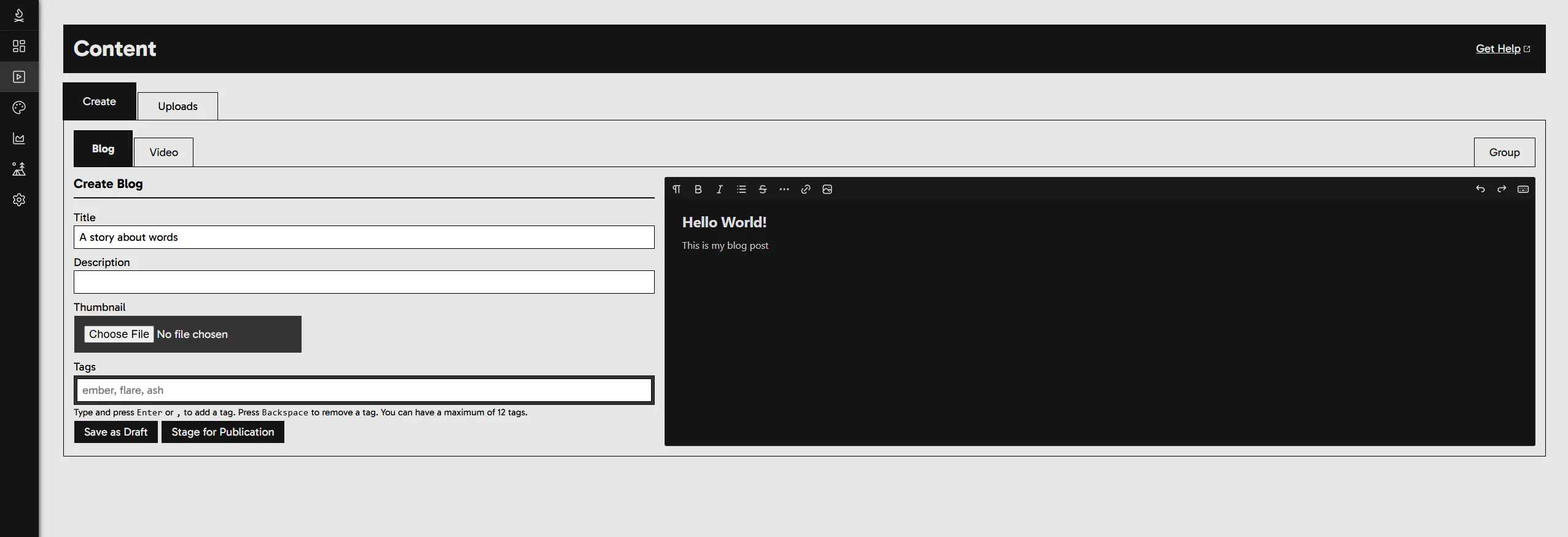Viewport: 1568px width, 537px height.
Task: Switch to the Create tab
Action: 99,101
